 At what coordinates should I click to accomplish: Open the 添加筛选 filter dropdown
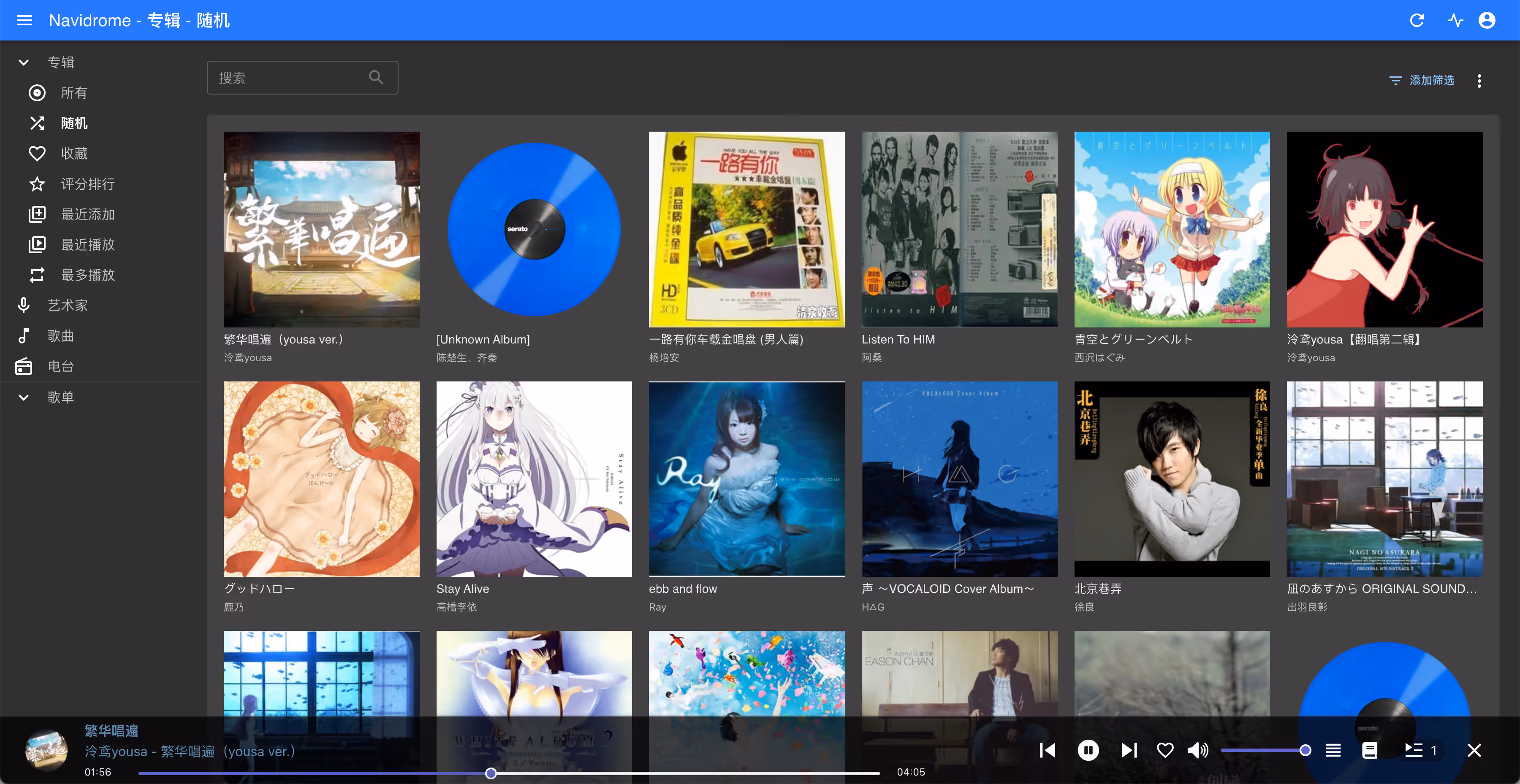[1422, 80]
